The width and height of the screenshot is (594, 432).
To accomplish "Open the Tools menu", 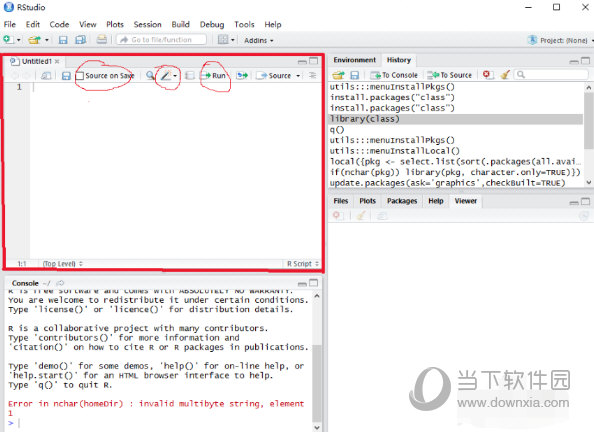I will coord(244,24).
